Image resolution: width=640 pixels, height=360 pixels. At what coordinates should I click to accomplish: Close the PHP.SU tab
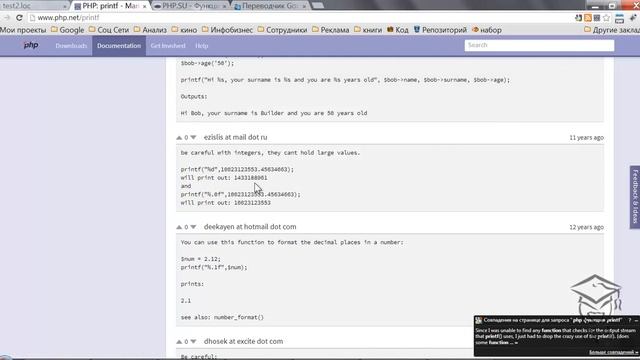[x=224, y=6]
